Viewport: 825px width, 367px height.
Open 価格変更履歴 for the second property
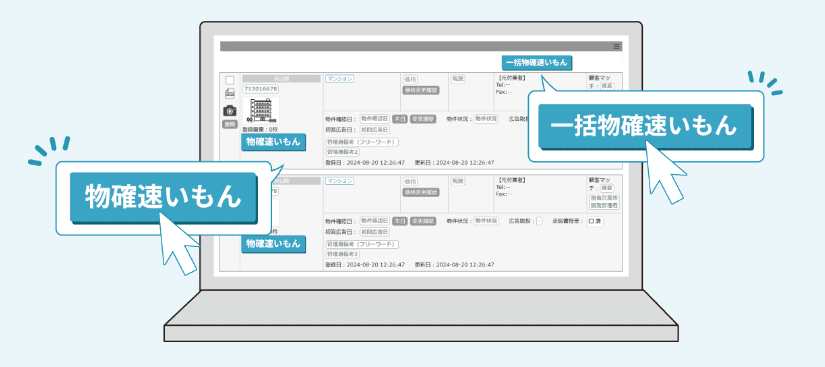tap(420, 192)
